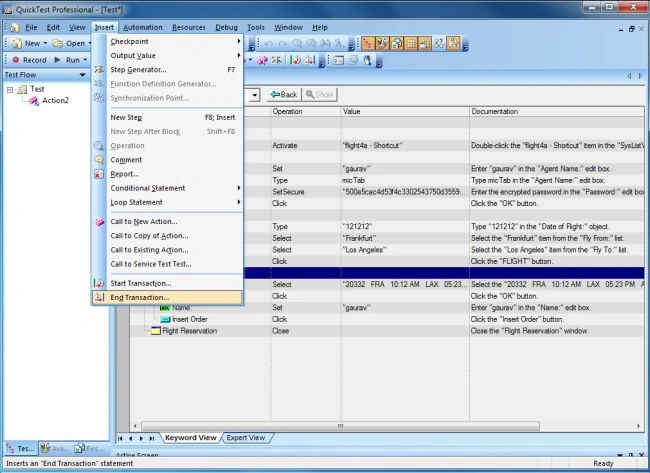Open the Automation menu
The image size is (650, 473).
143,27
